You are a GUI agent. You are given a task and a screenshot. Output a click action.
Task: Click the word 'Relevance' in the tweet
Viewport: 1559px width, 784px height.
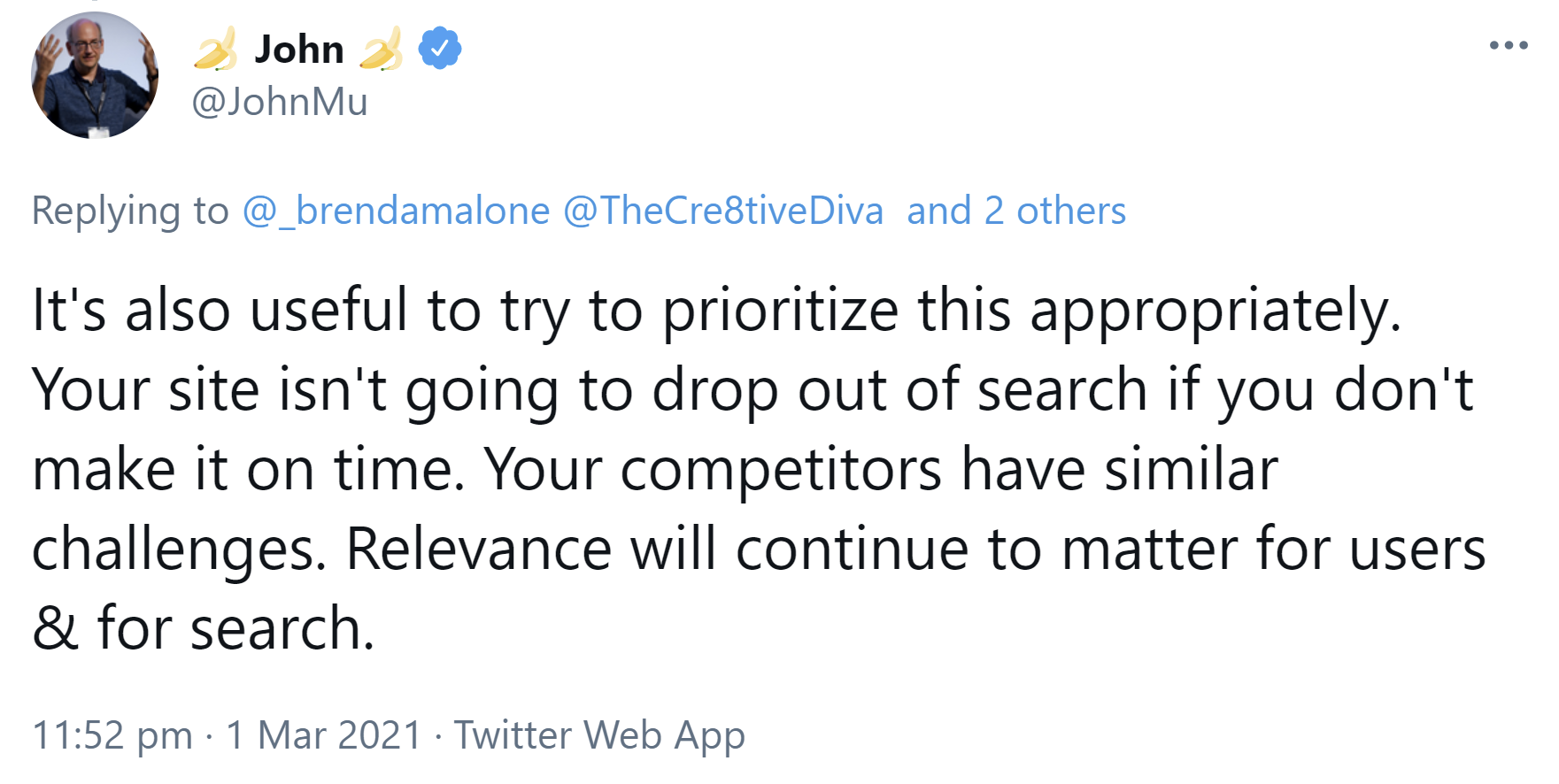point(478,550)
